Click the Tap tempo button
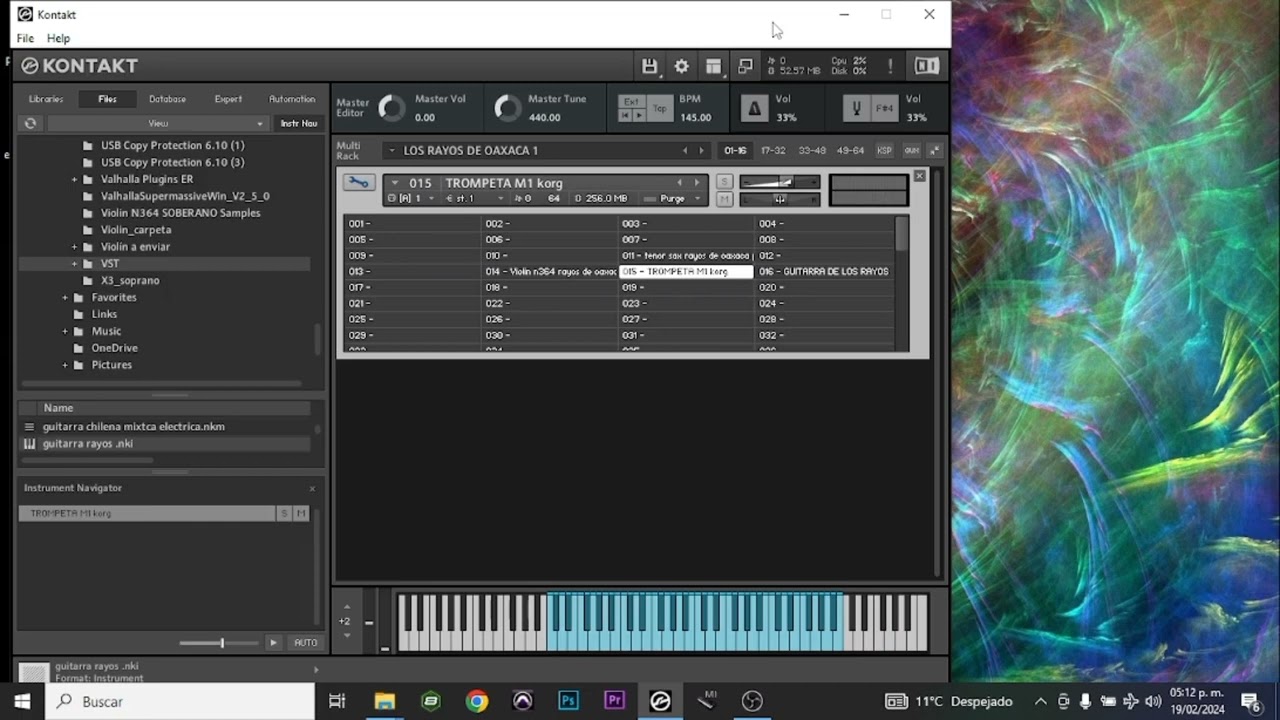This screenshot has width=1280, height=720. [x=660, y=108]
